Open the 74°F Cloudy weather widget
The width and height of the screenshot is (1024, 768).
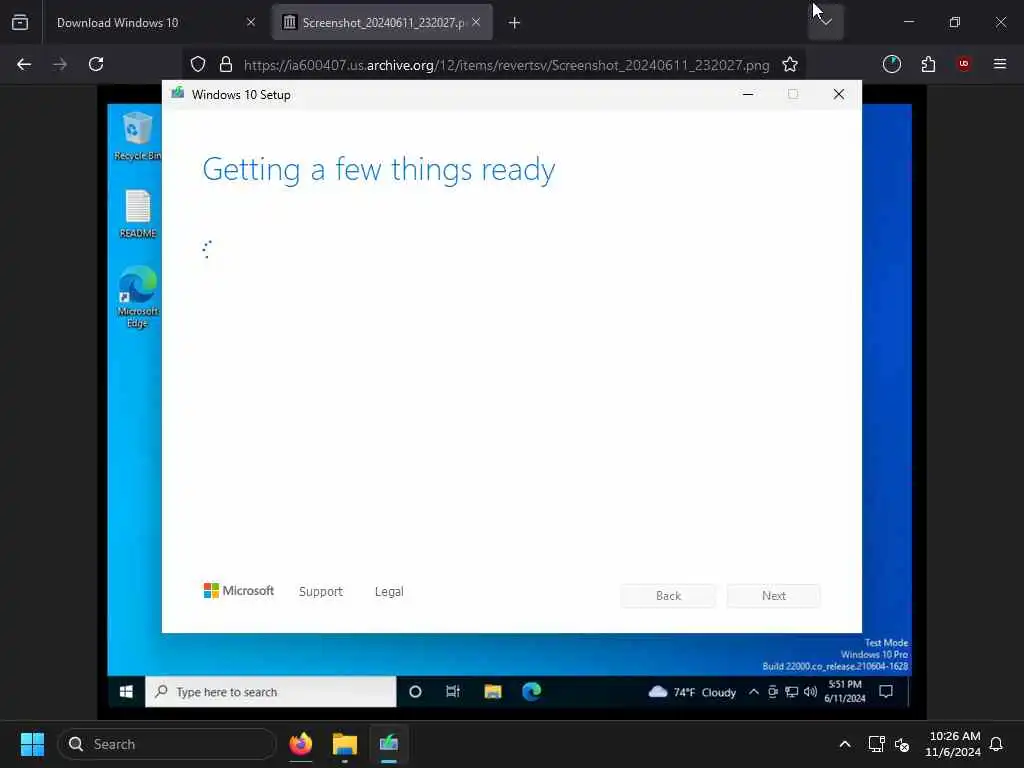[x=692, y=692]
